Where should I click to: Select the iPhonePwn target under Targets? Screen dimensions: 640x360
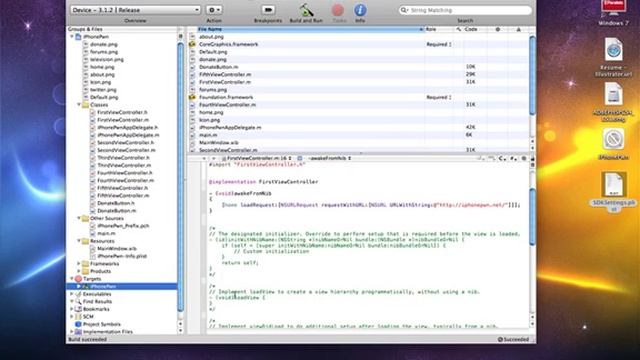[x=122, y=287]
